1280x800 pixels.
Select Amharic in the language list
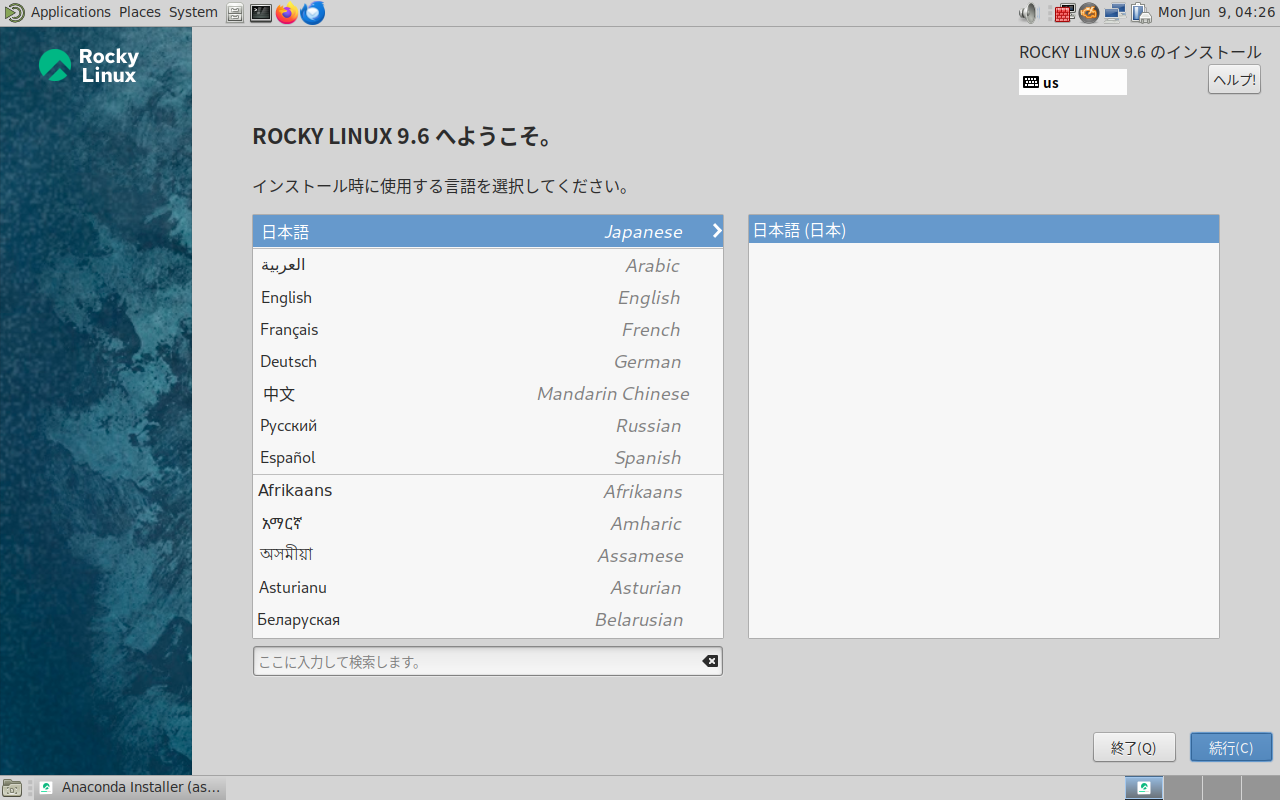[x=488, y=523]
